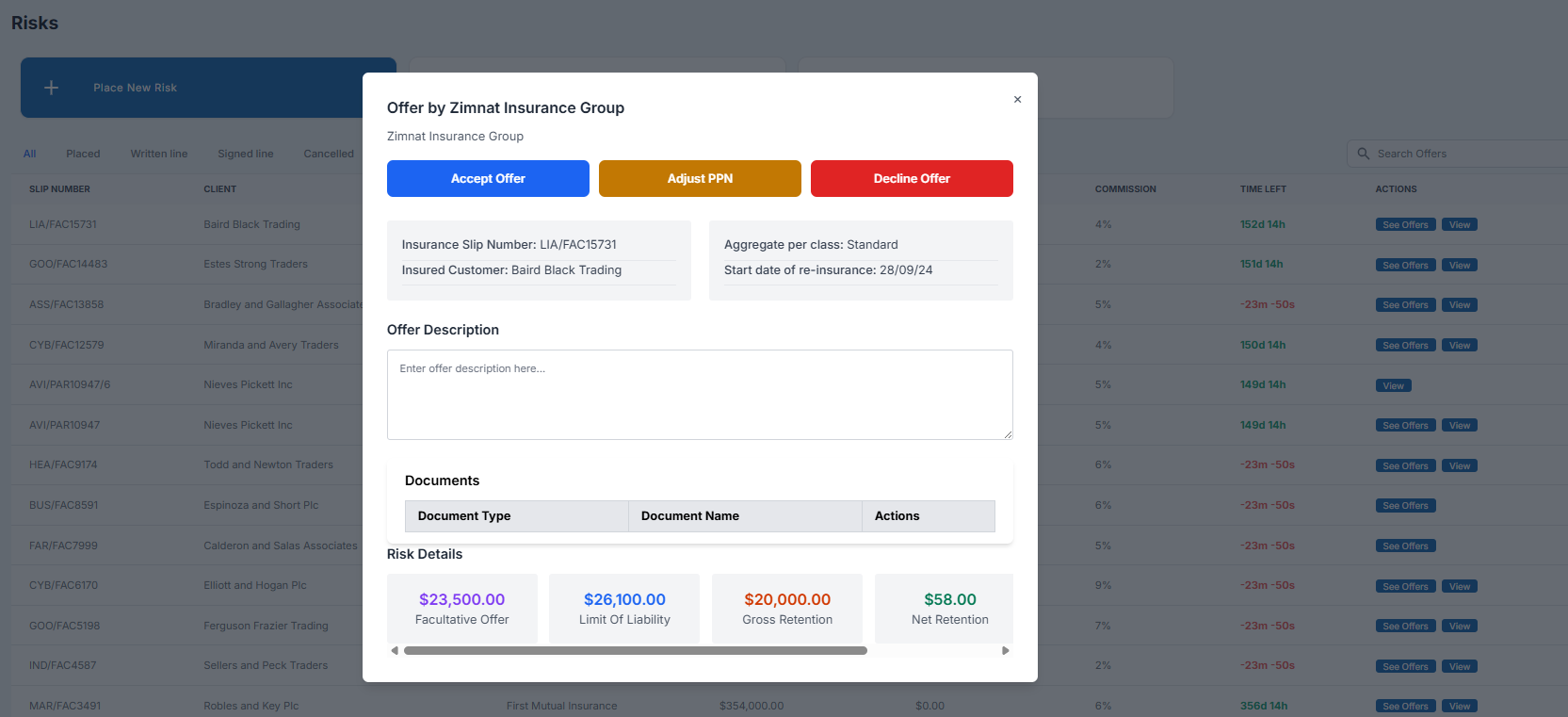
Task: Accept the Zimnat Insurance Group offer
Action: pos(488,178)
